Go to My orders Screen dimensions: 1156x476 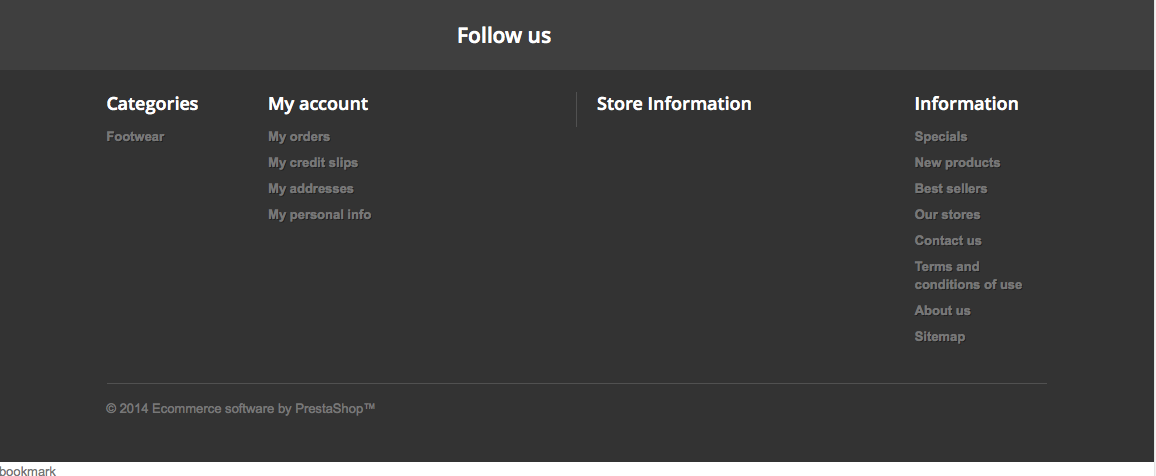[x=298, y=137]
